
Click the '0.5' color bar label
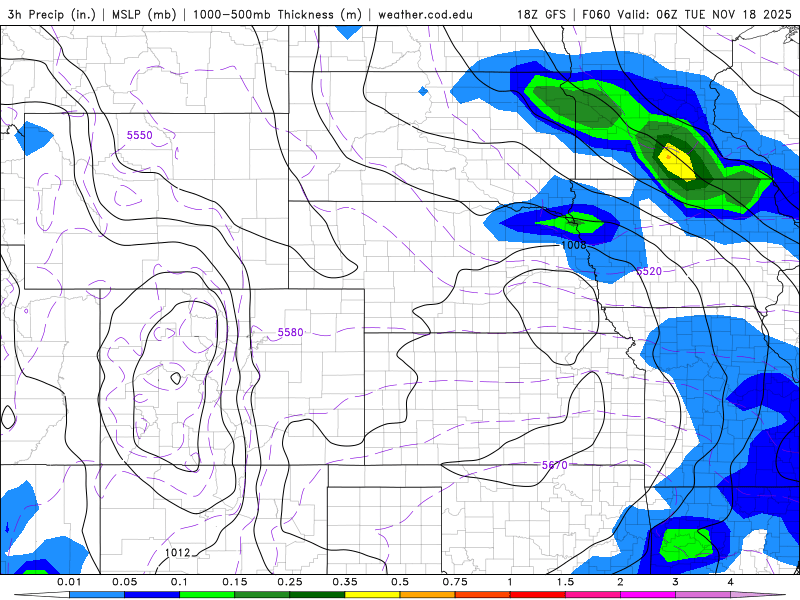400,582
